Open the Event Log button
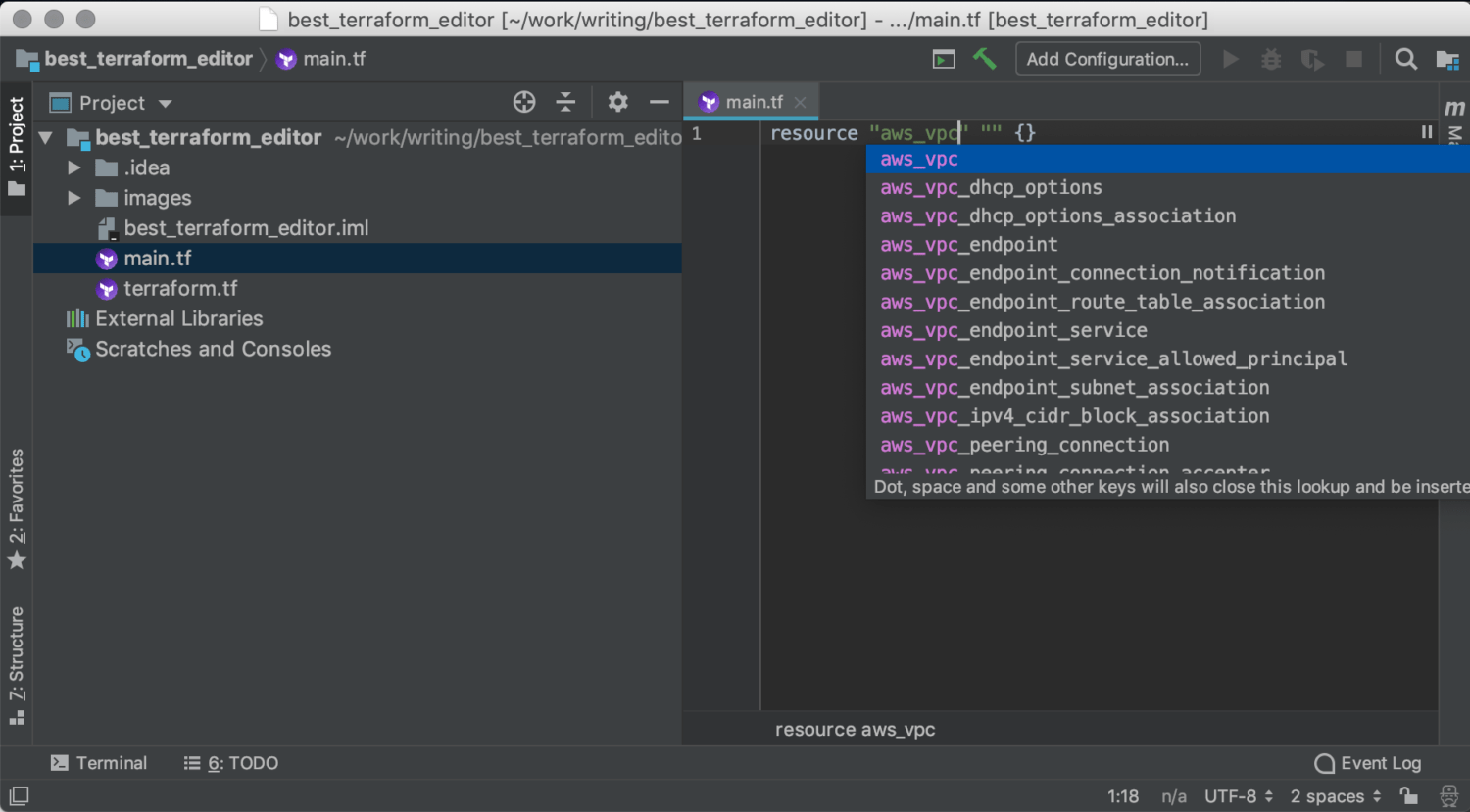The image size is (1470, 812). [1368, 763]
